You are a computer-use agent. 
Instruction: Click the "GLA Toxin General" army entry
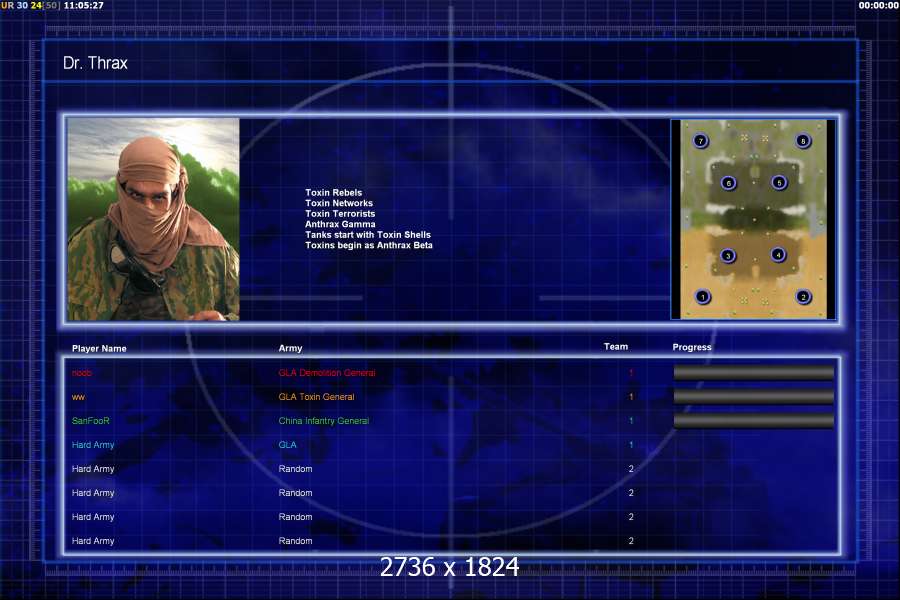pos(316,397)
